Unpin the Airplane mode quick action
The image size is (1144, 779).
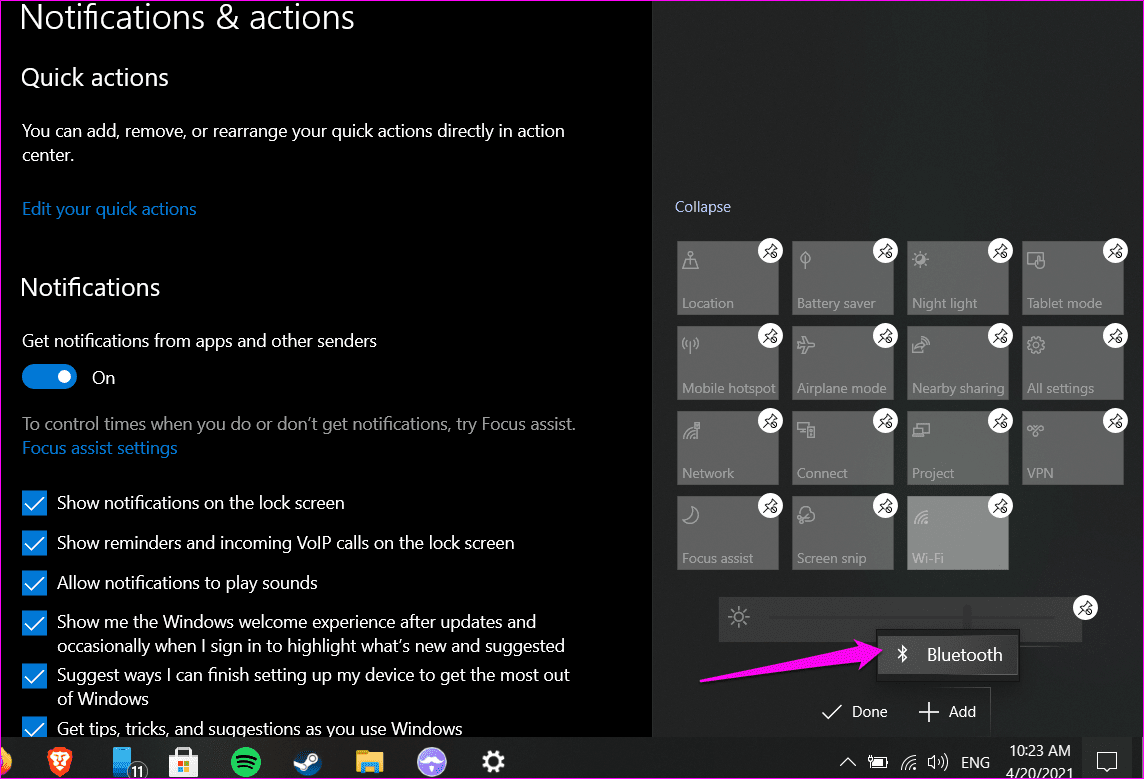(885, 336)
